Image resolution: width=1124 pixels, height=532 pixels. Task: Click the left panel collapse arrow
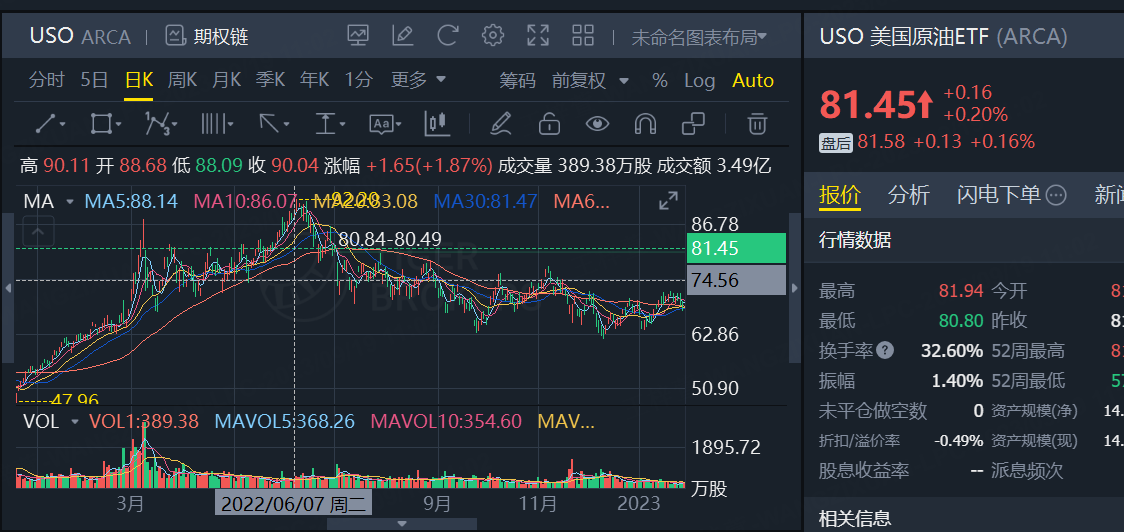click(8, 288)
